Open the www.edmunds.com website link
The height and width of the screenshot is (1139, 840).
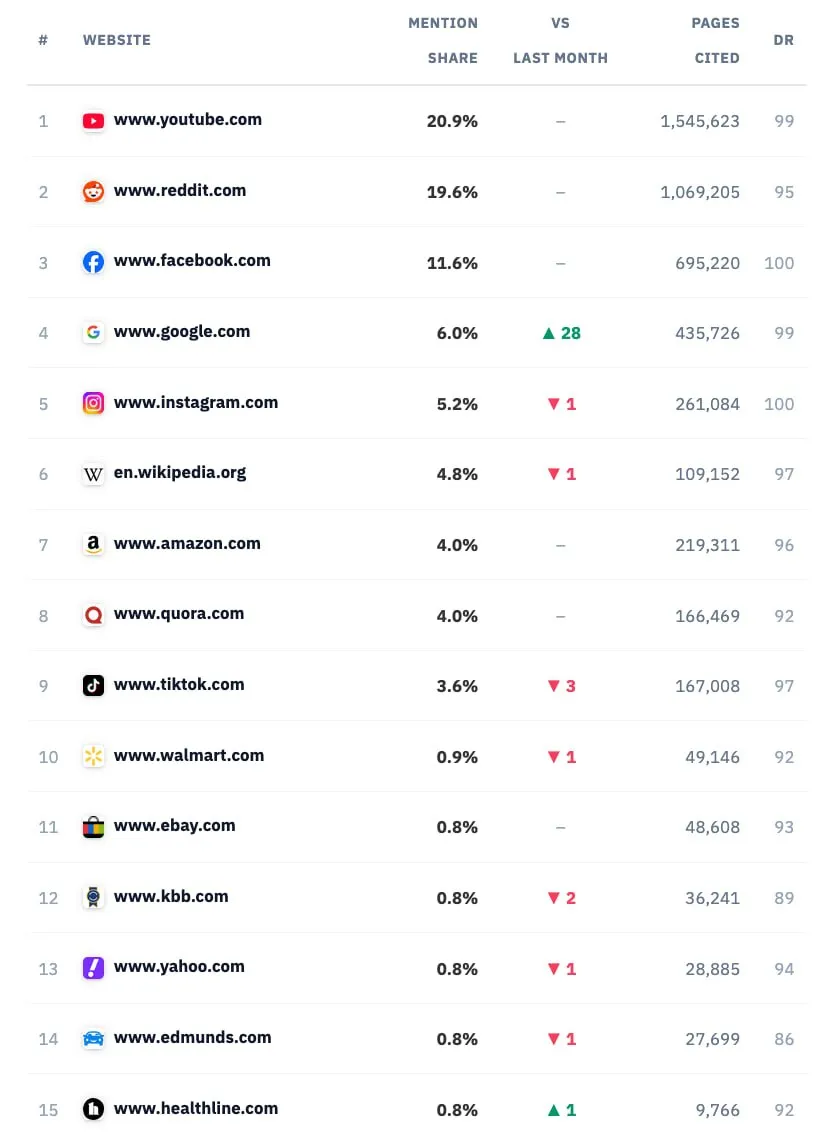click(x=193, y=1037)
